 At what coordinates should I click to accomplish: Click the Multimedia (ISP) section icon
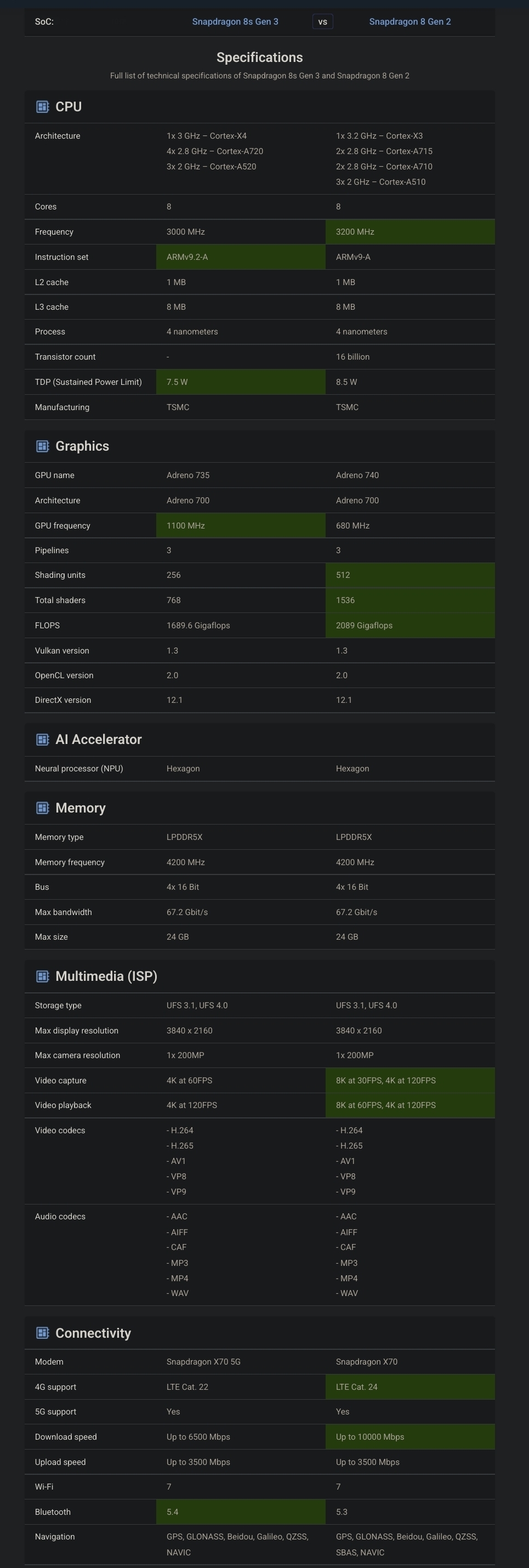tap(43, 976)
